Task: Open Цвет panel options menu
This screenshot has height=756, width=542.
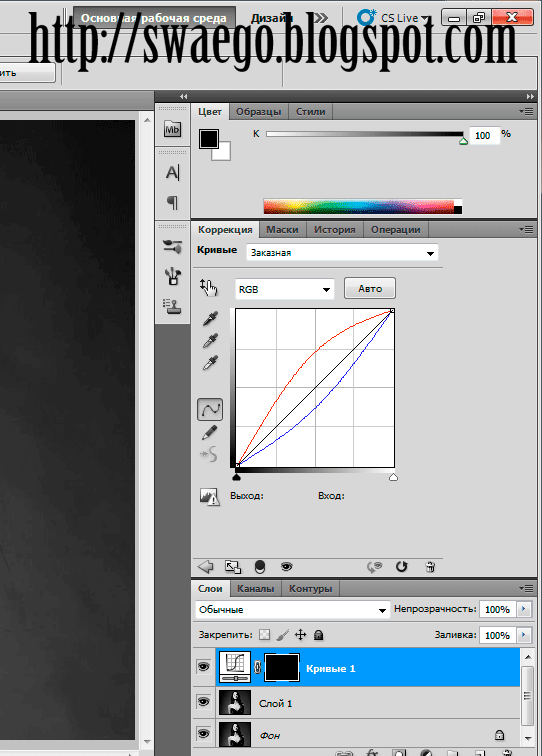Action: 526,111
